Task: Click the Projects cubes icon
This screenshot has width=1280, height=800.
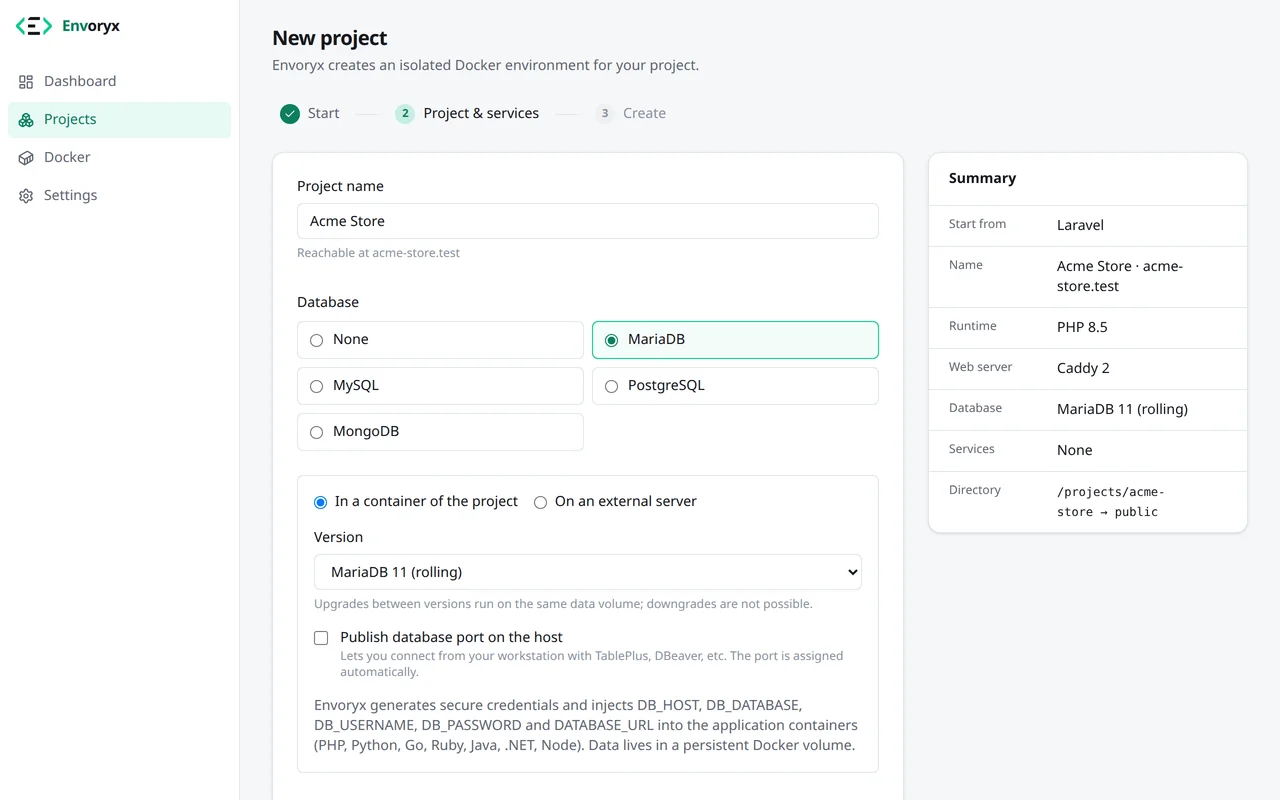Action: (x=26, y=120)
